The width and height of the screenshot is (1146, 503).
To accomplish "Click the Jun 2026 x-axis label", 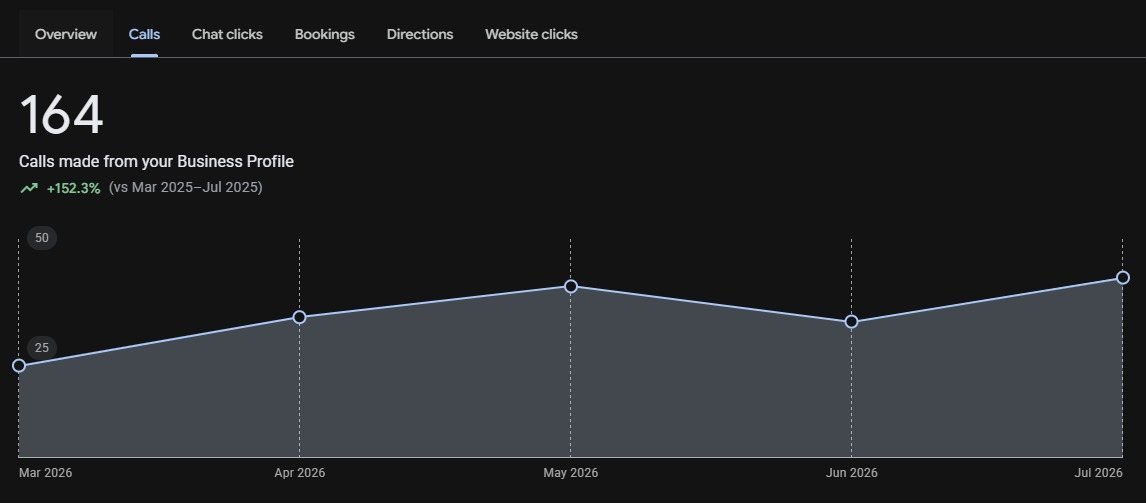I will click(x=851, y=473).
